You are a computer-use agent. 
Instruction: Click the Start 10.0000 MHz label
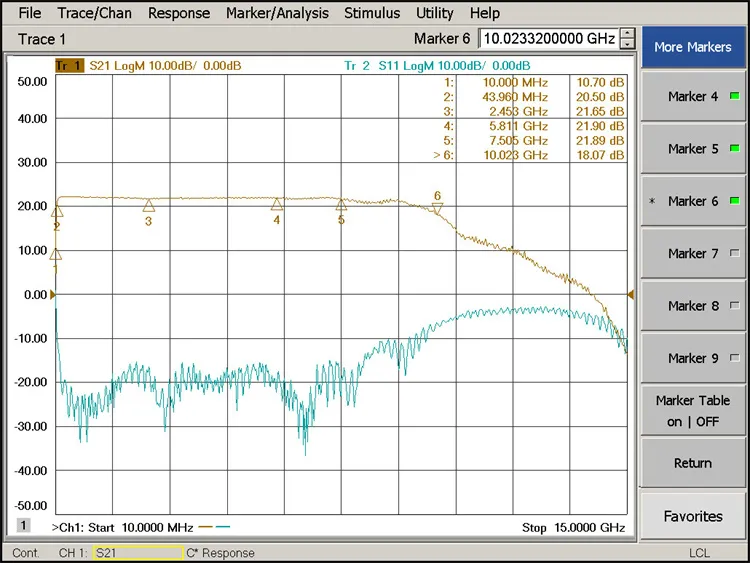click(141, 528)
